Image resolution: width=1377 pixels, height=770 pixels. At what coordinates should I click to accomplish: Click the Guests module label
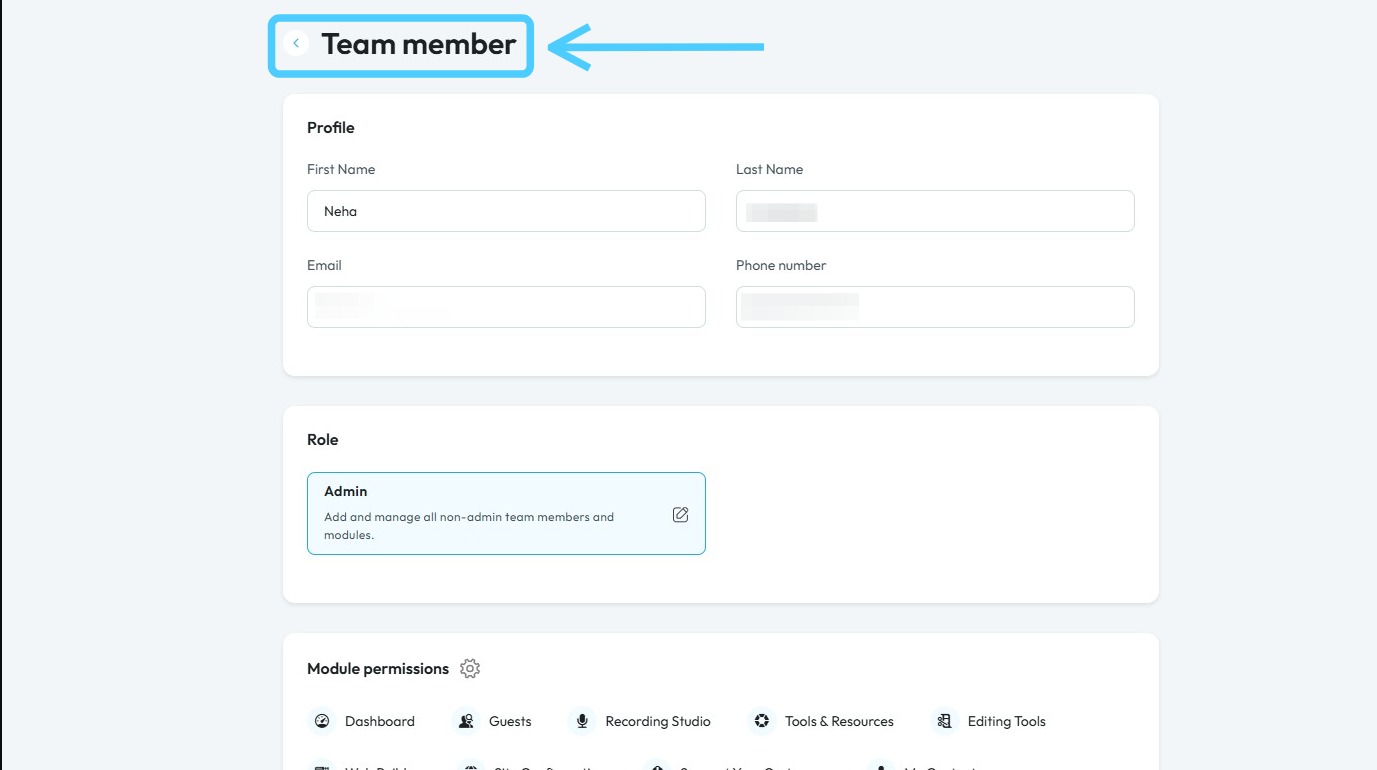click(510, 721)
